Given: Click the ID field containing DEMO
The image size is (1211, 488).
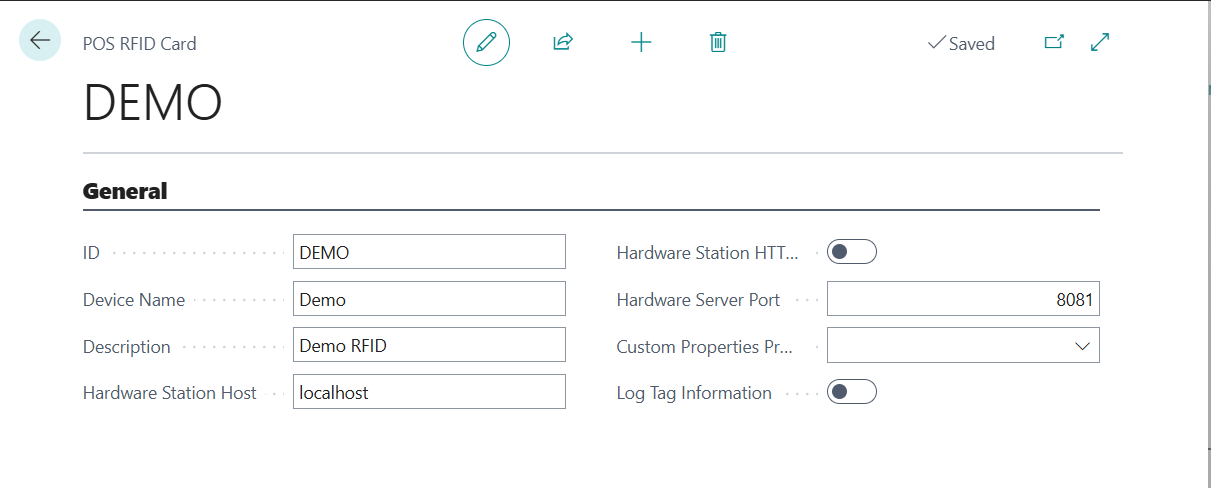Looking at the screenshot, I should 429,252.
